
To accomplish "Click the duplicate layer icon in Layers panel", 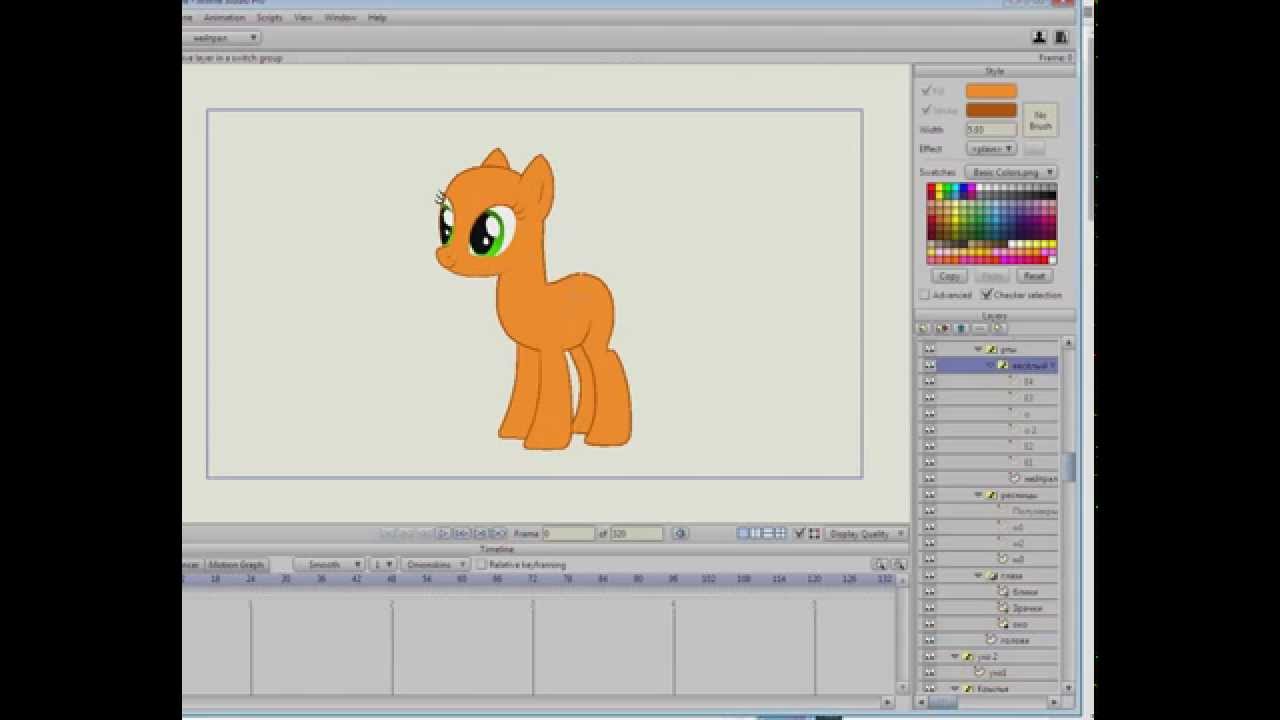I will tap(943, 329).
